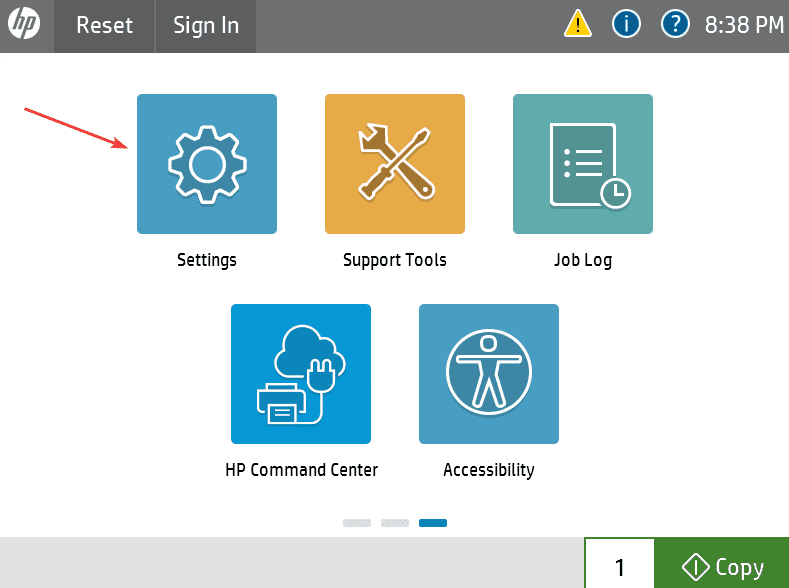The width and height of the screenshot is (789, 588).
Task: Launch the HP Command Center tile
Action: (301, 374)
